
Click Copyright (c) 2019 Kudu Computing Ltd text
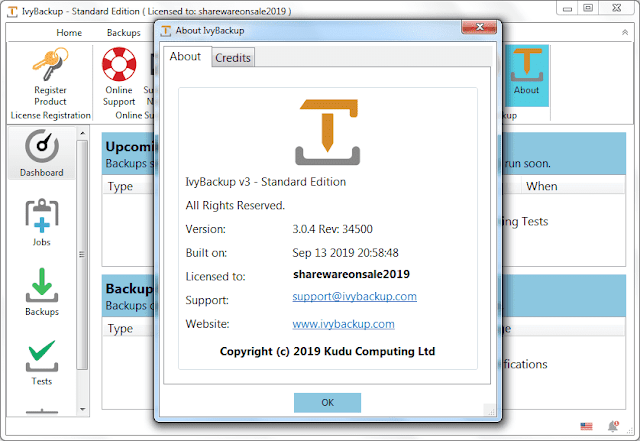click(x=327, y=352)
